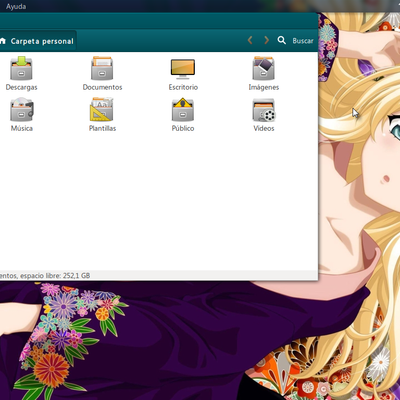
Task: Select the Imágenes label text
Action: (264, 87)
